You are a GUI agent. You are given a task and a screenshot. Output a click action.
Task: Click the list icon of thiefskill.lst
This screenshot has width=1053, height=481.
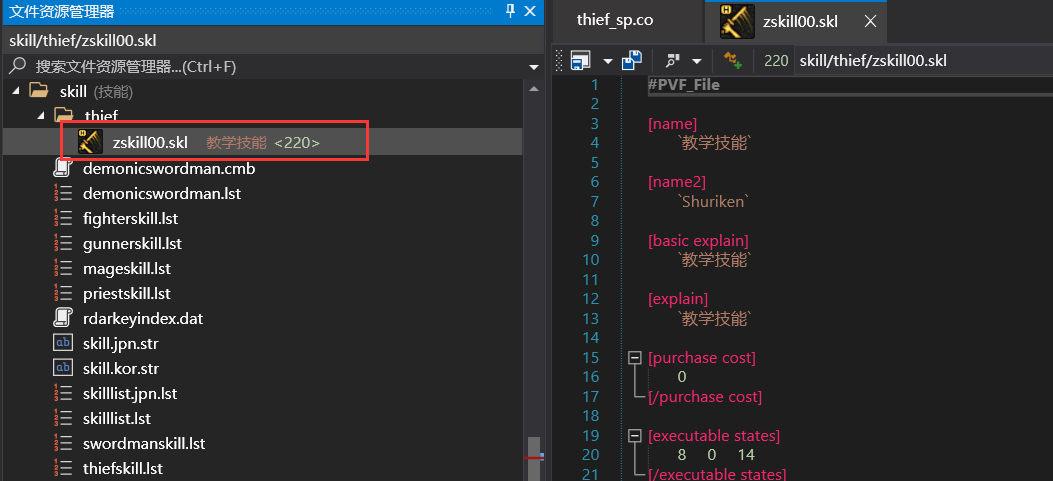point(62,468)
